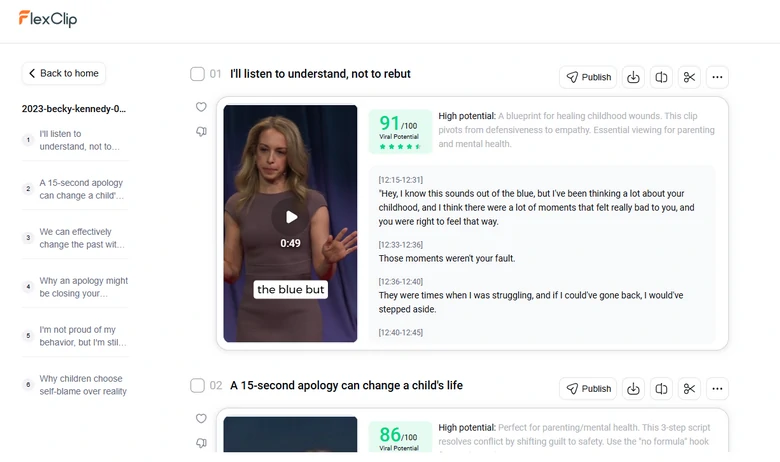Screen dimensions: 780x462
Task: Like clip 02 with heart icon
Action: point(201,418)
